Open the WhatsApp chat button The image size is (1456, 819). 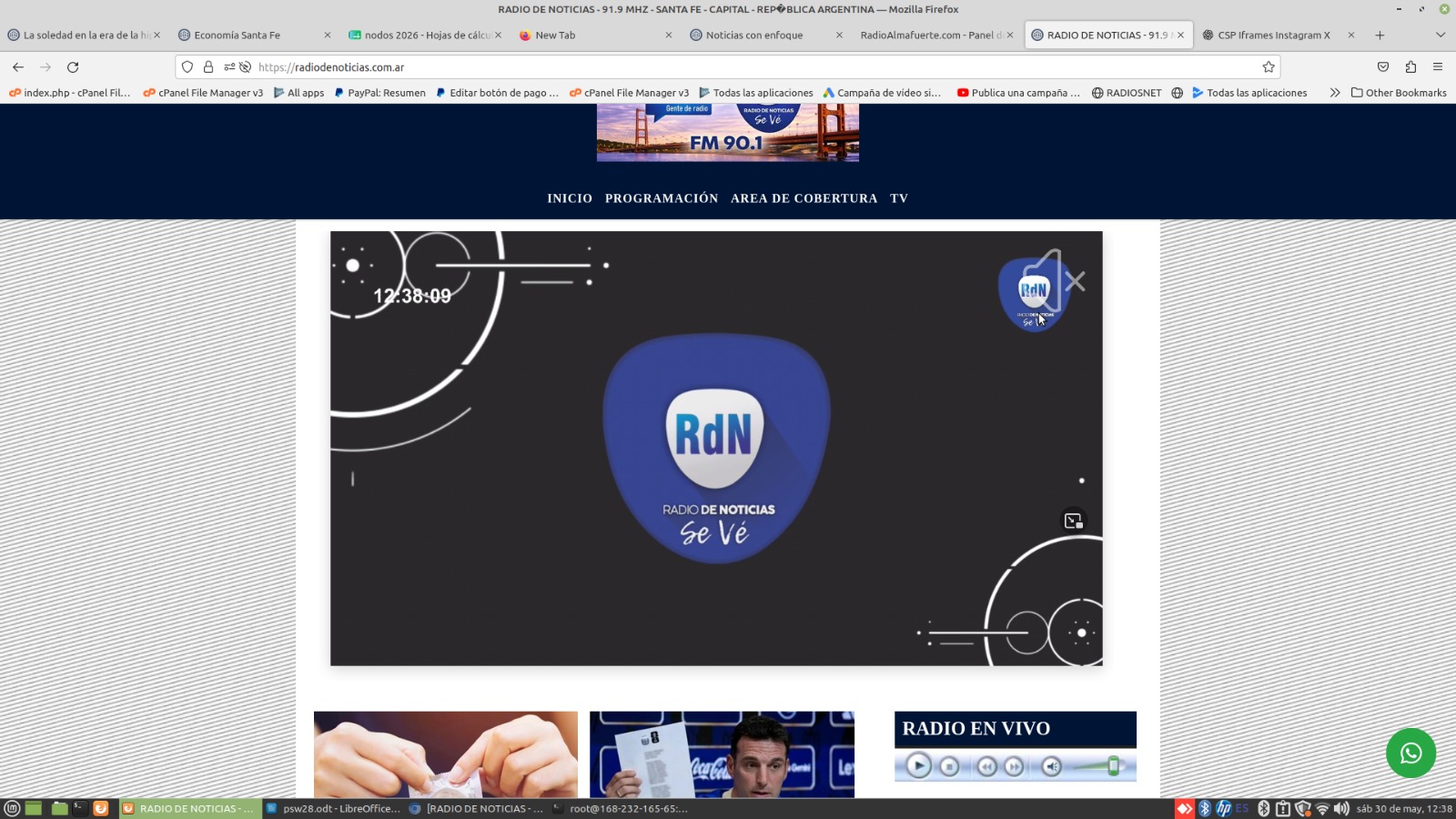coord(1410,753)
